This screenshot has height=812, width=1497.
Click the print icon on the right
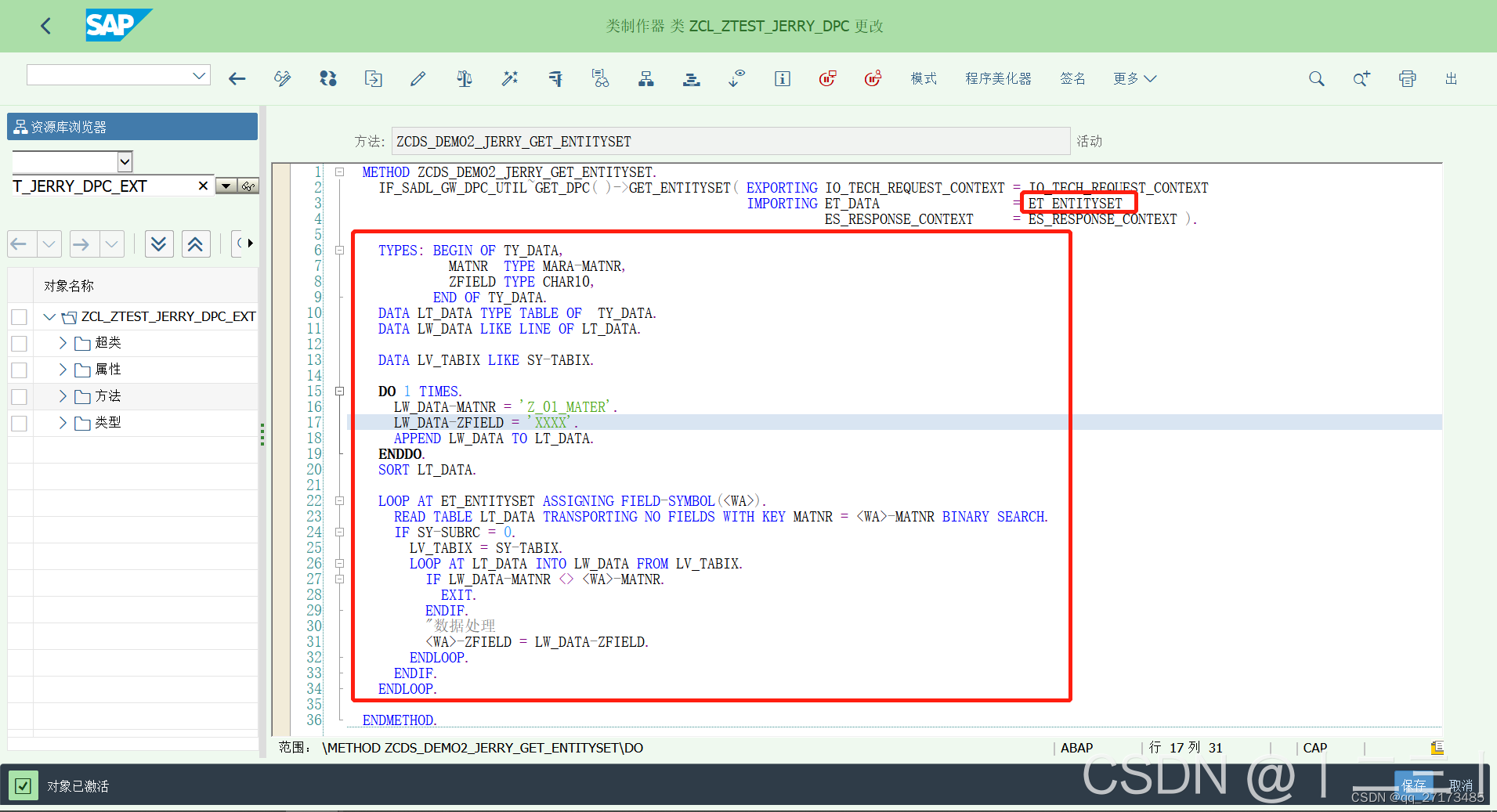pos(1407,78)
